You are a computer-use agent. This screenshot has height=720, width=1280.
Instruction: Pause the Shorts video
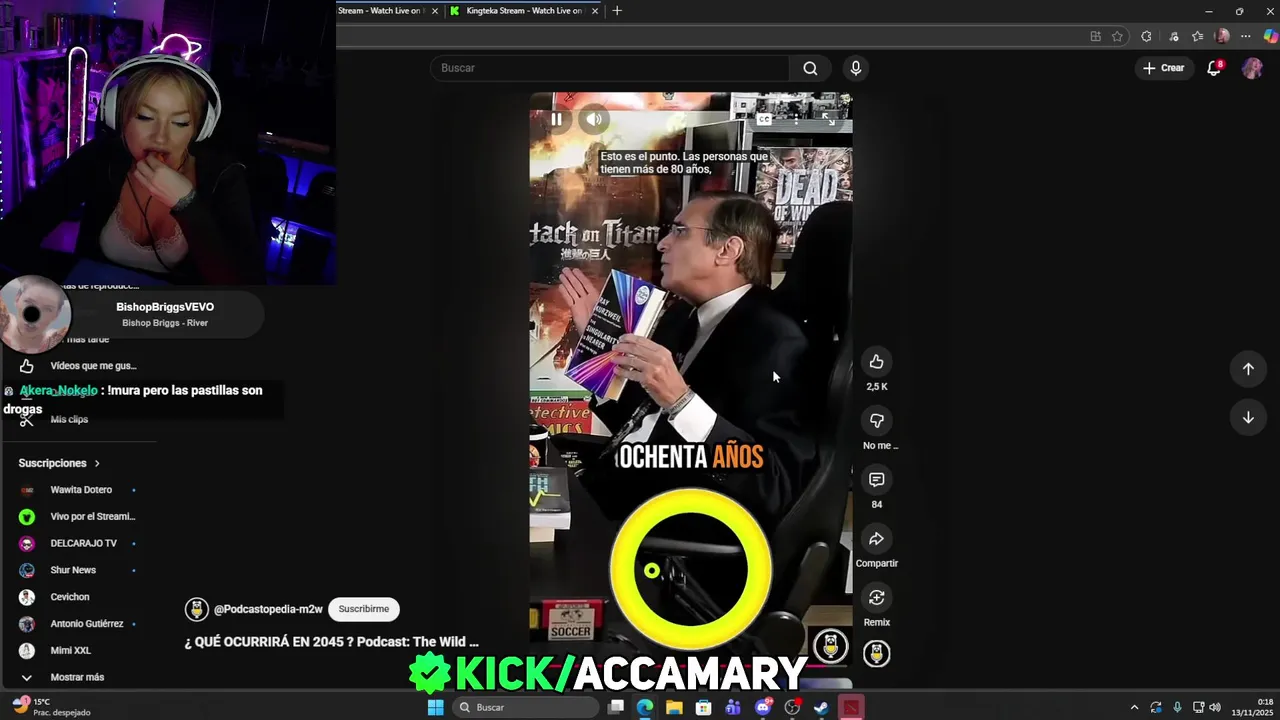(x=556, y=119)
